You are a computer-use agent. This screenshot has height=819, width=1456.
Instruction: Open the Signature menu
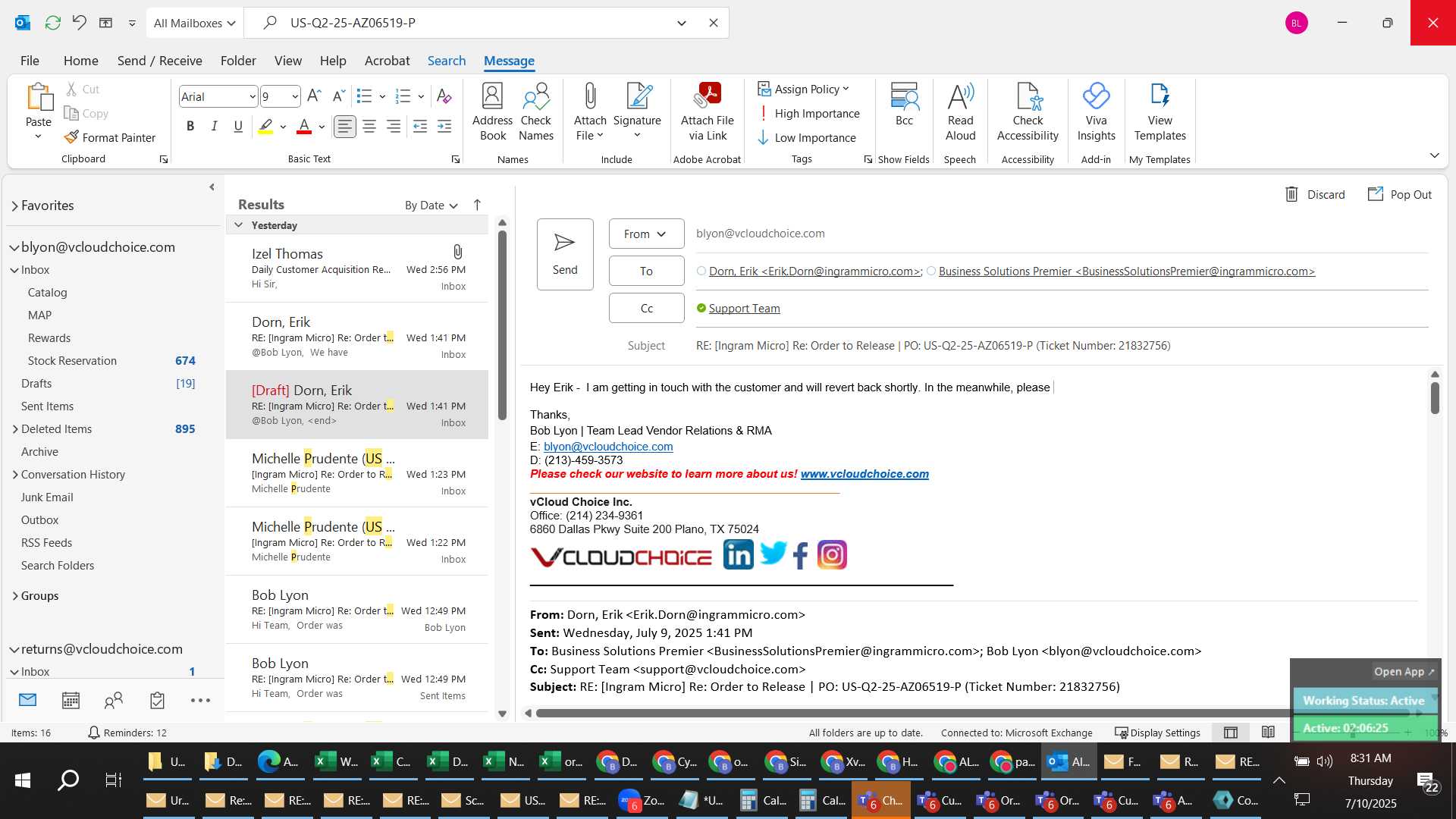pos(637,112)
